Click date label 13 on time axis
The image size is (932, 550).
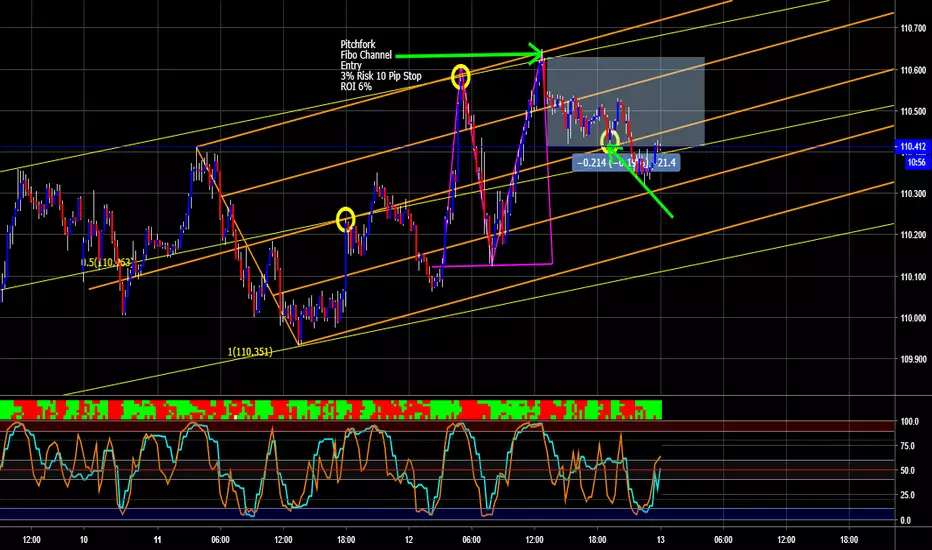tap(660, 540)
